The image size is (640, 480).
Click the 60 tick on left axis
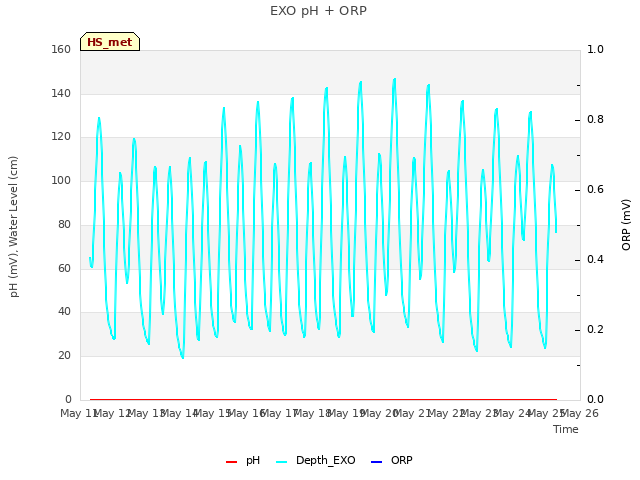[x=64, y=269]
